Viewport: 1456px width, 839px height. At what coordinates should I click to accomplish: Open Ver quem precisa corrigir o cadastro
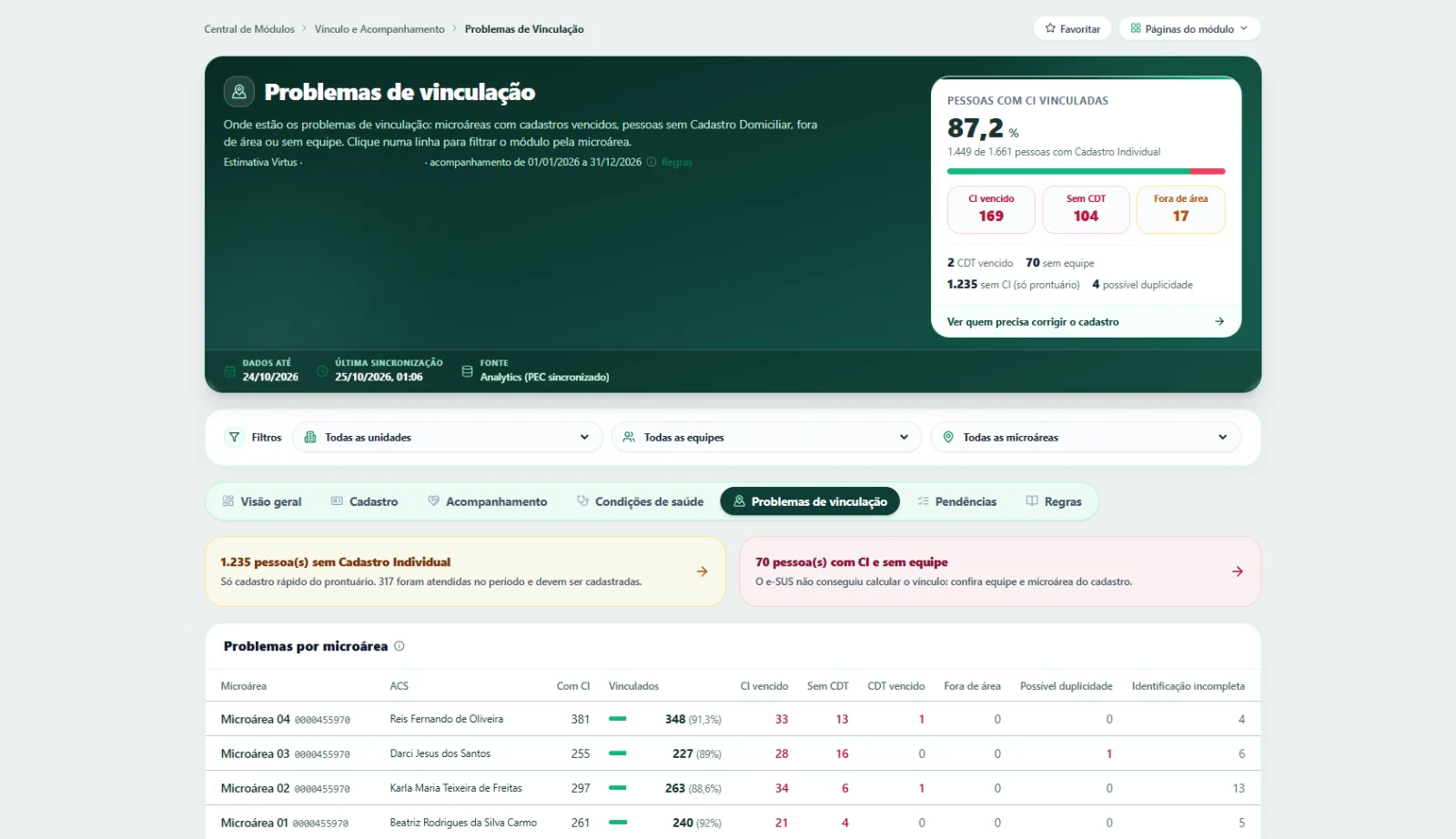tap(1086, 321)
